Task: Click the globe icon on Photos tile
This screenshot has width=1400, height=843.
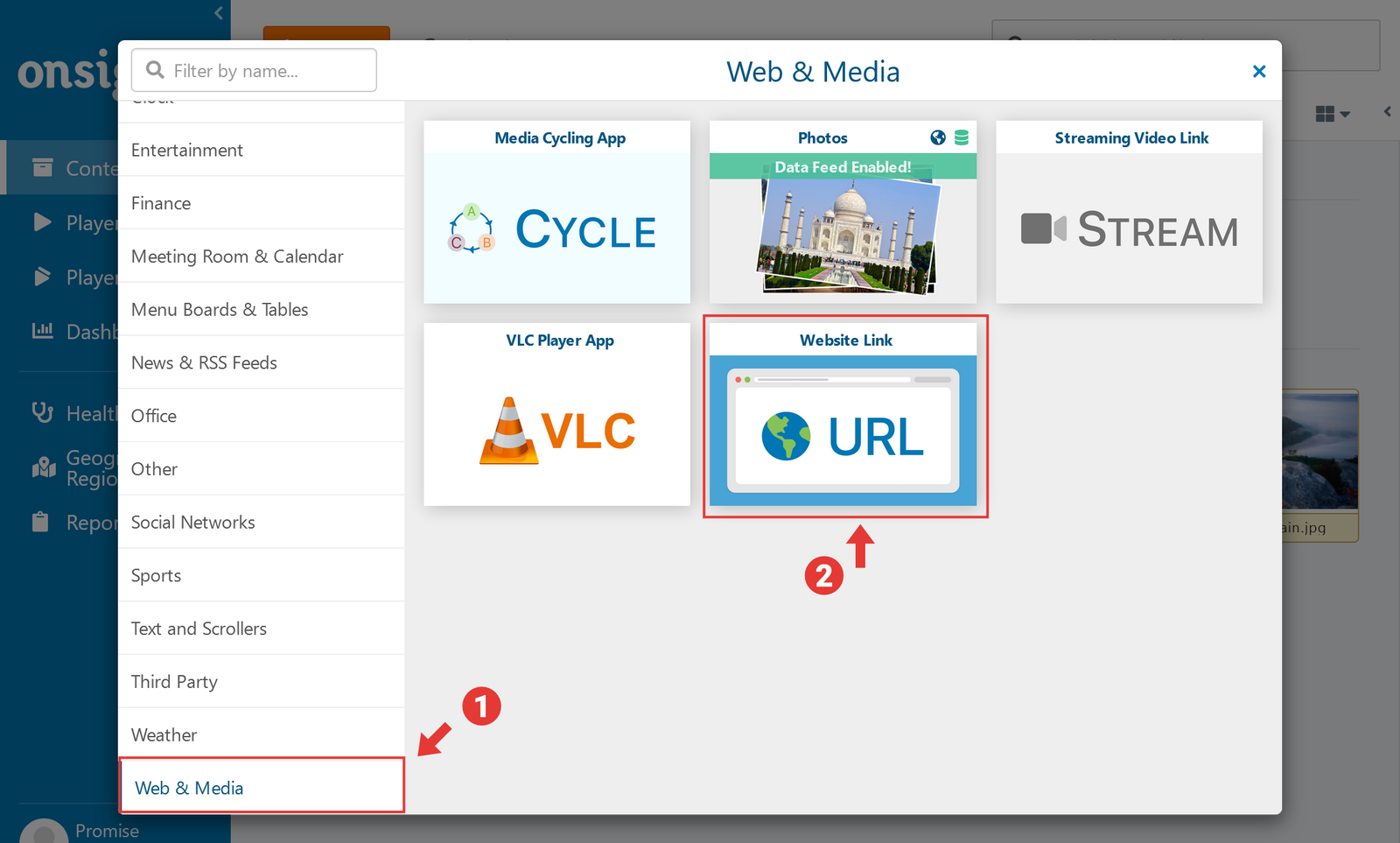Action: pyautogui.click(x=938, y=137)
